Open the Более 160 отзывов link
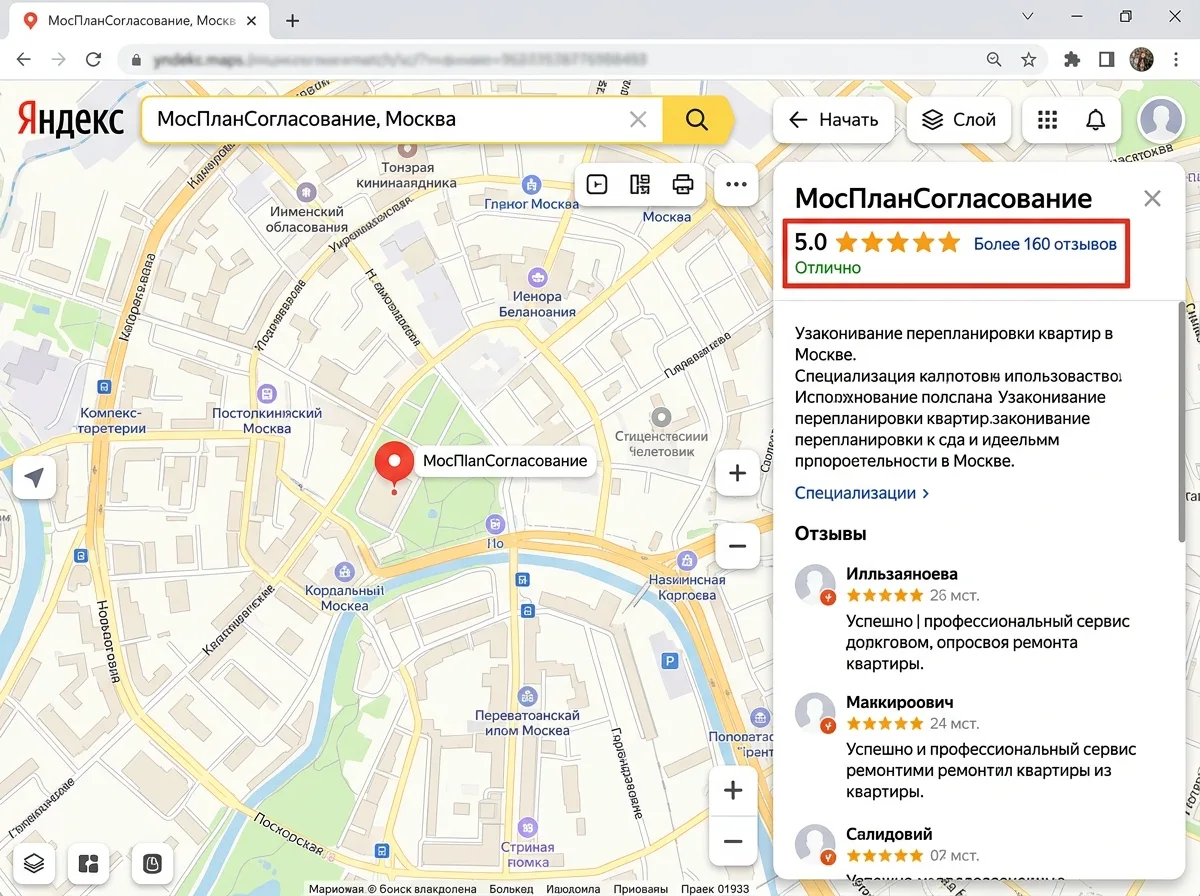 tap(1045, 243)
